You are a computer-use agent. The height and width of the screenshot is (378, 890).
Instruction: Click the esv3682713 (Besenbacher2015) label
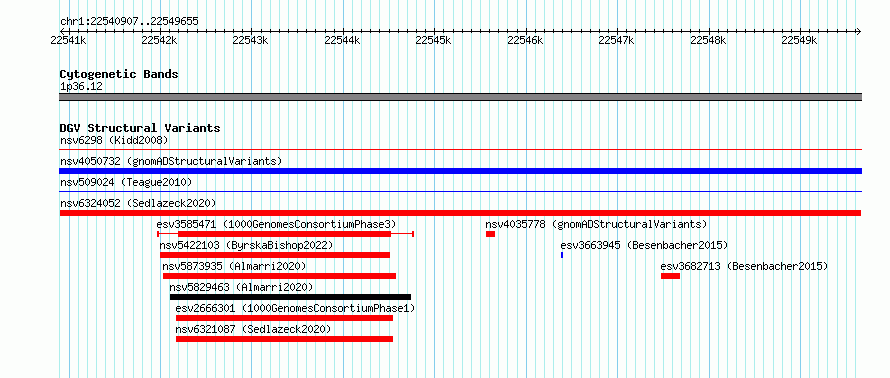coord(744,266)
